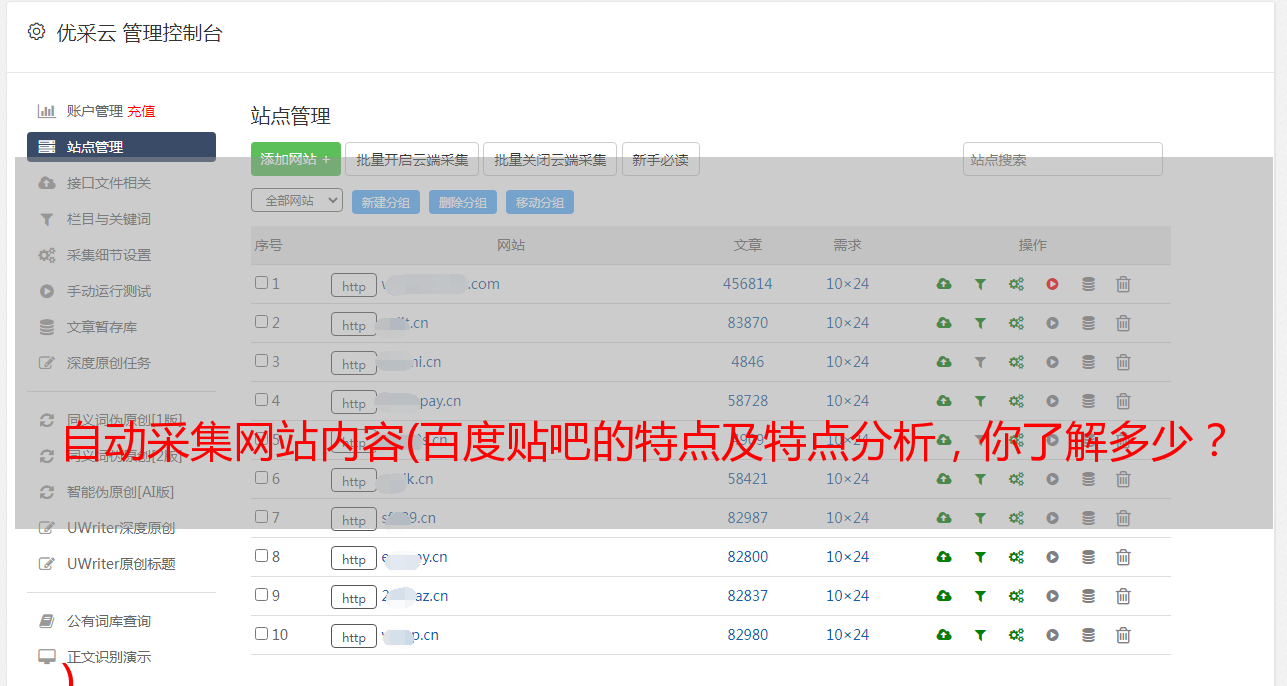Image resolution: width=1287 pixels, height=686 pixels.
Task: Click the funnel icon in row 10
Action: tap(980, 635)
